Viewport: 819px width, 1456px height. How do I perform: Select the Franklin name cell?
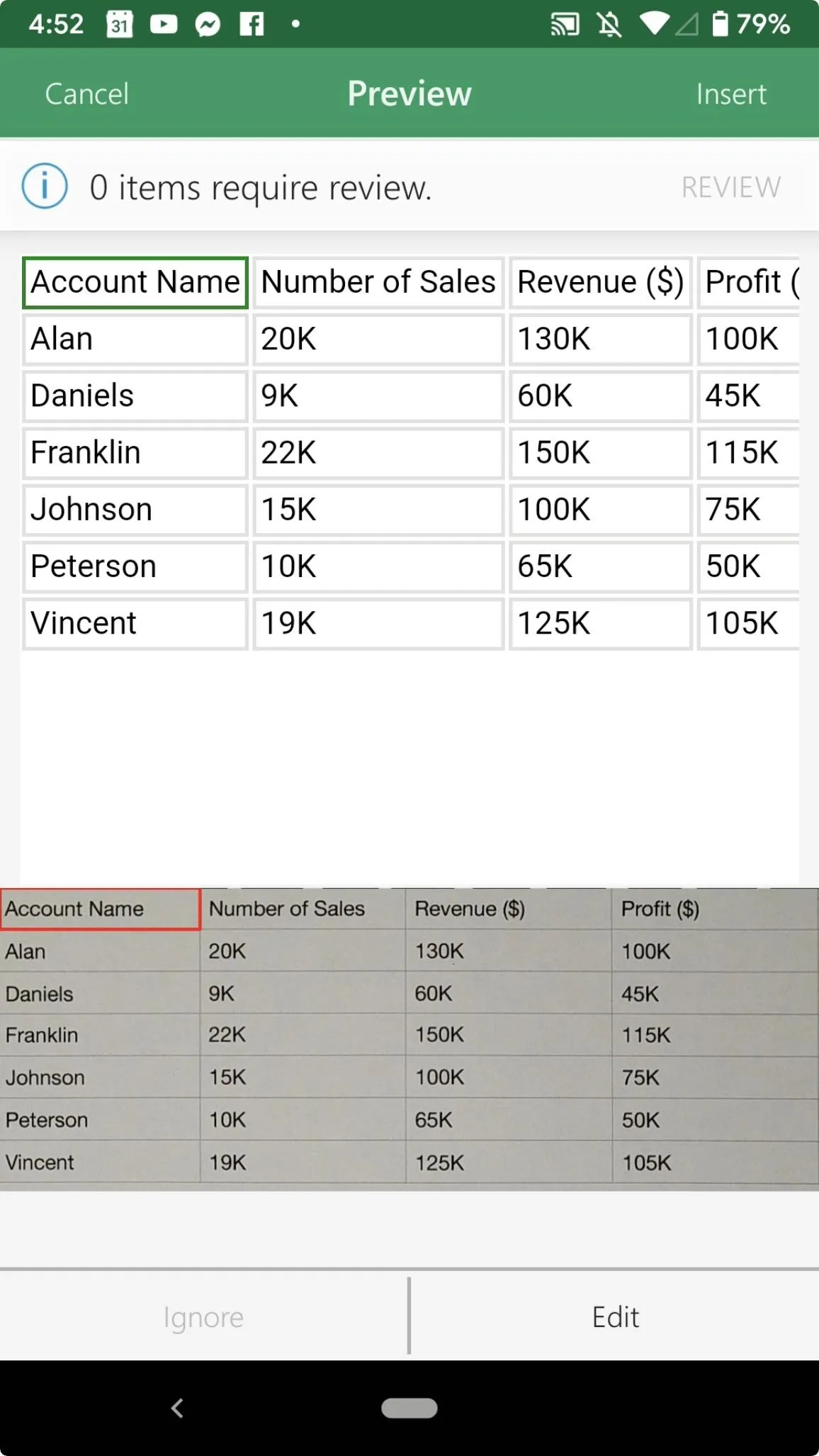coord(135,453)
